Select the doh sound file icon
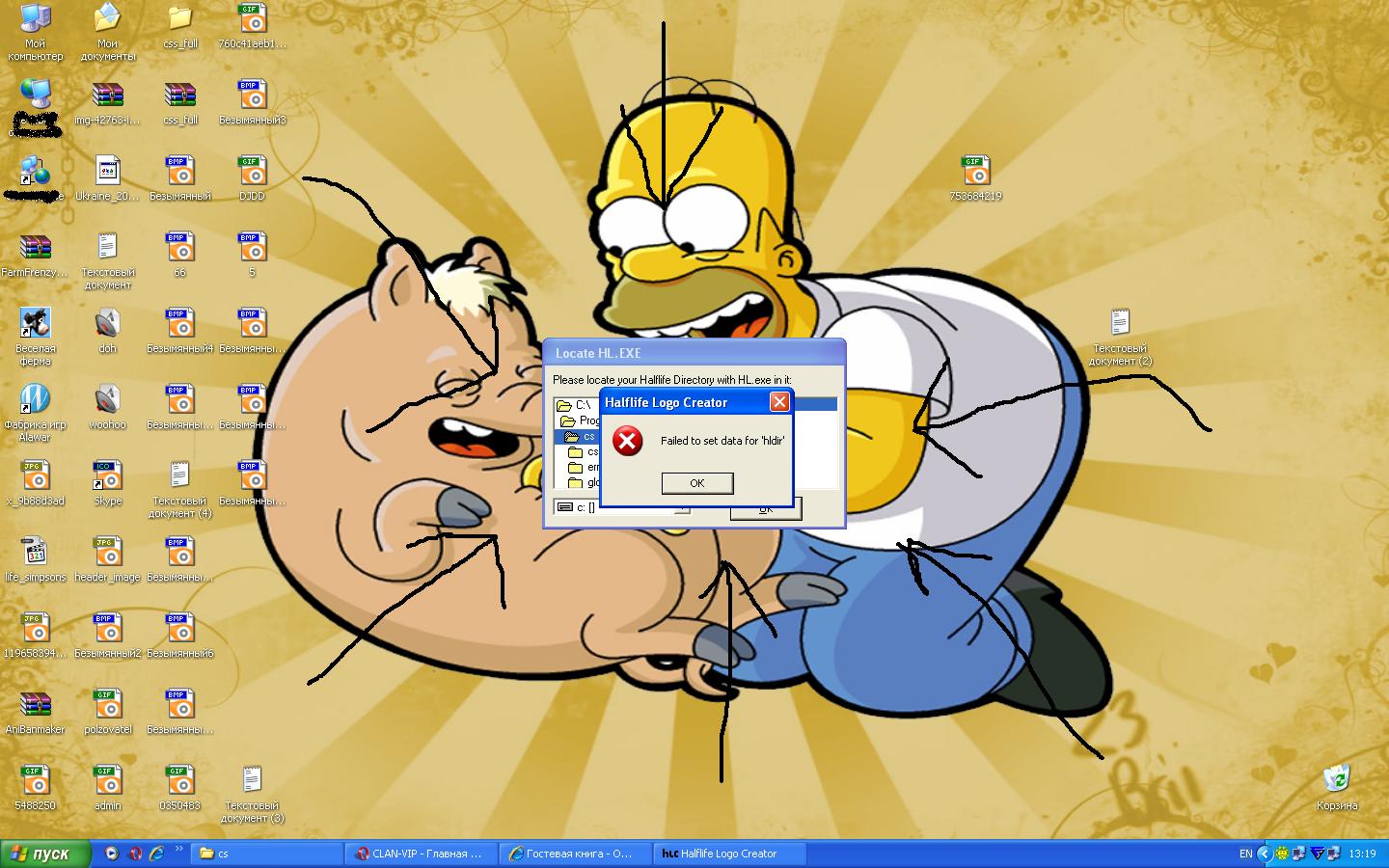The width and height of the screenshot is (1389, 868). point(107,332)
